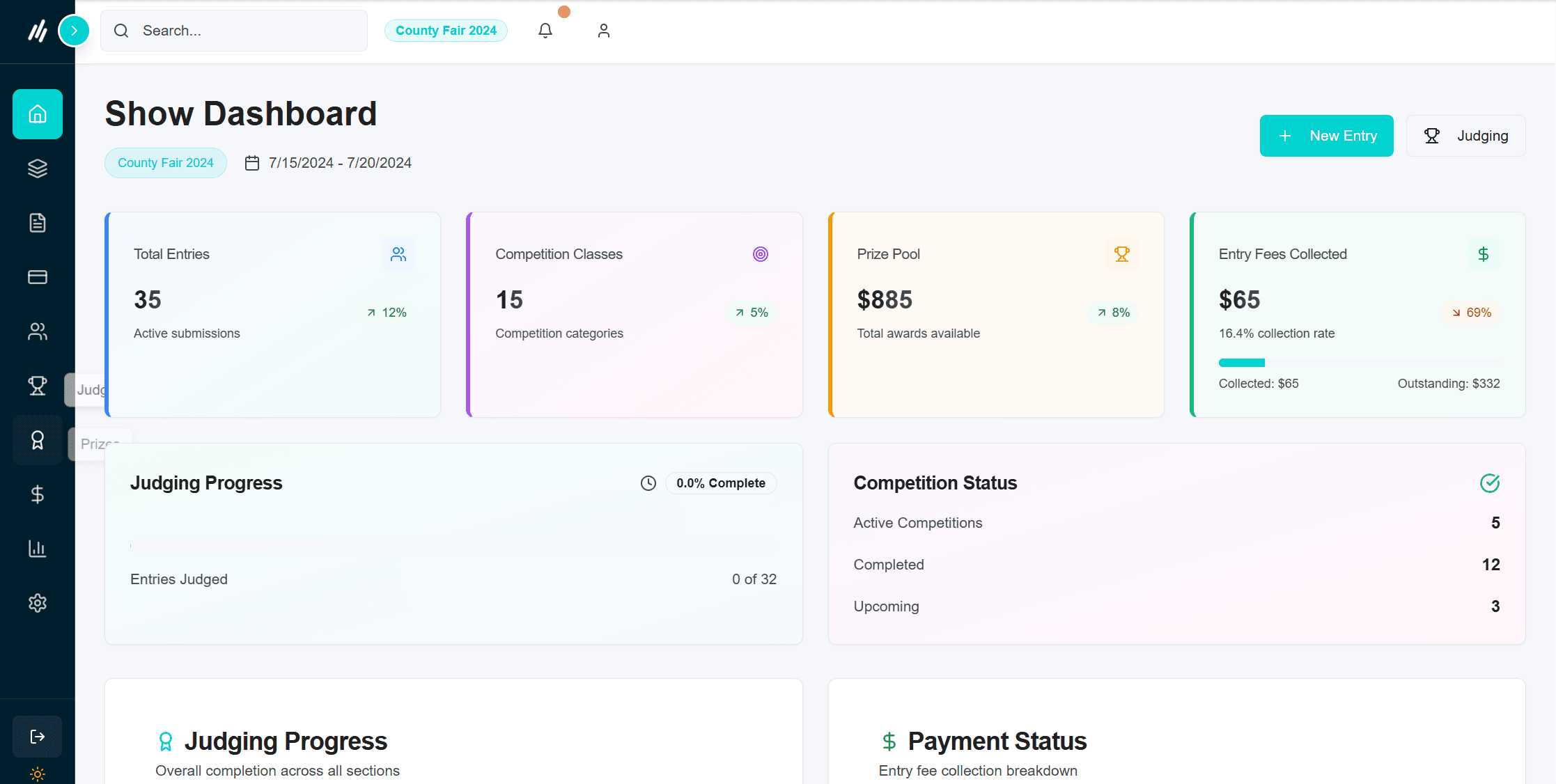The height and width of the screenshot is (784, 1556).
Task: Open the bar chart reports sidebar icon
Action: [38, 549]
